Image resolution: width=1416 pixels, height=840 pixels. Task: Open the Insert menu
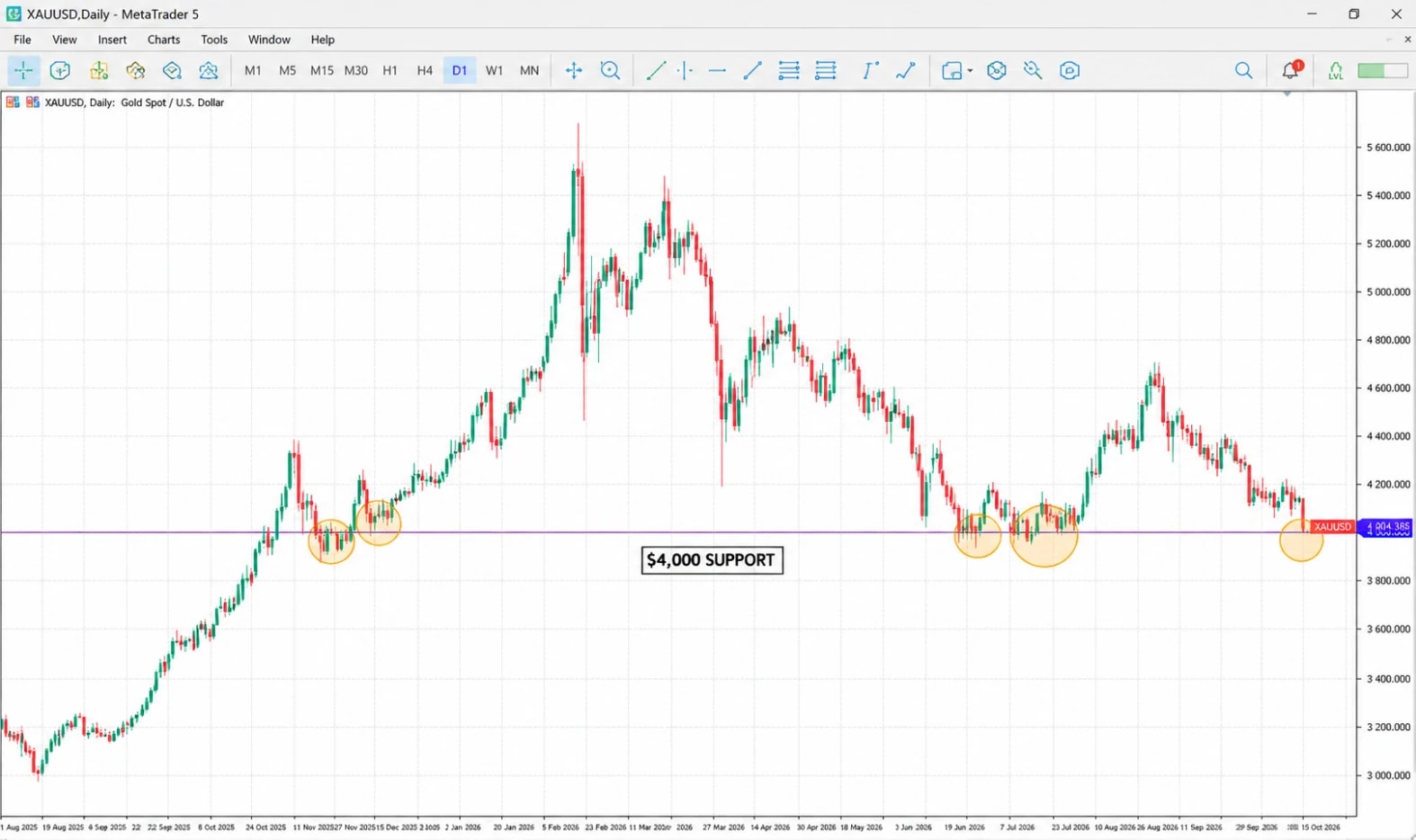112,40
